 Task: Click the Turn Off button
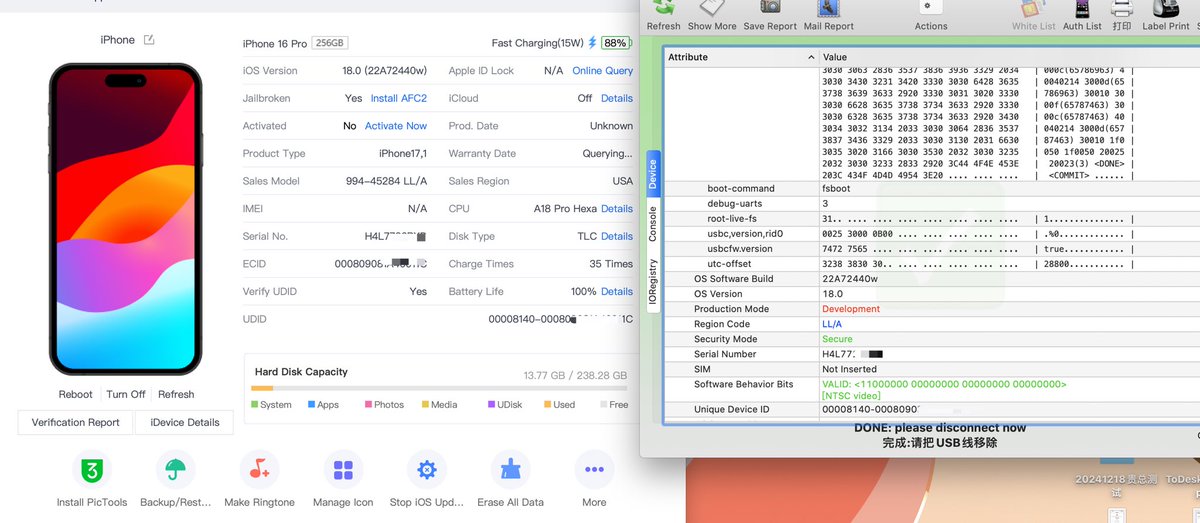126,394
